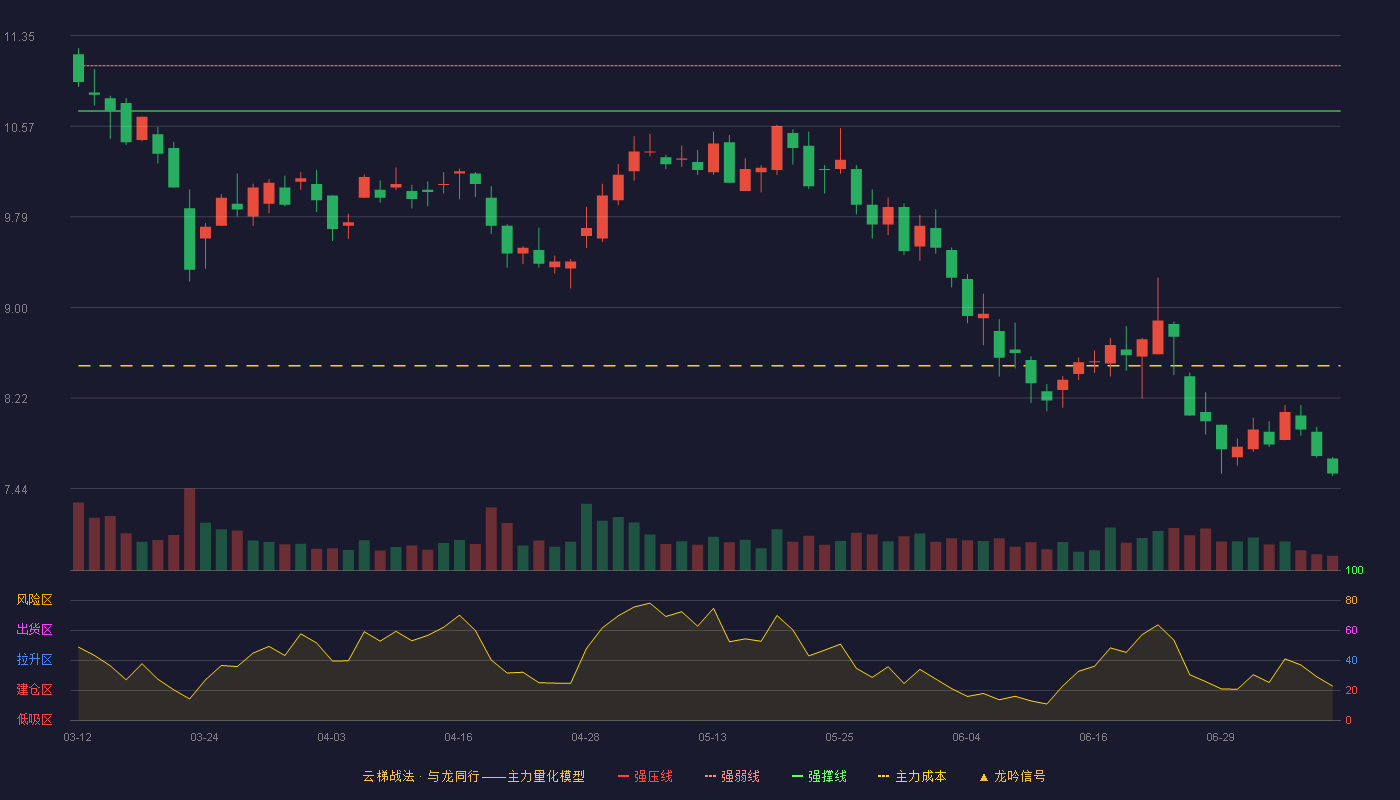Click the 03-12 date axis label

coord(77,737)
